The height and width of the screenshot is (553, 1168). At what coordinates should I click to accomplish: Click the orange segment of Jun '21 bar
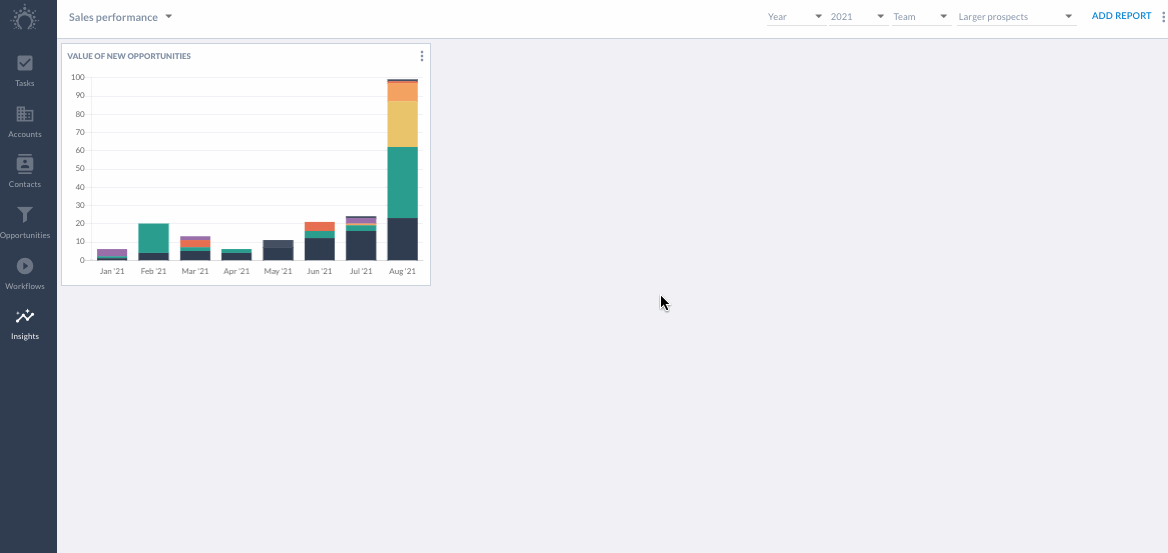coord(320,227)
